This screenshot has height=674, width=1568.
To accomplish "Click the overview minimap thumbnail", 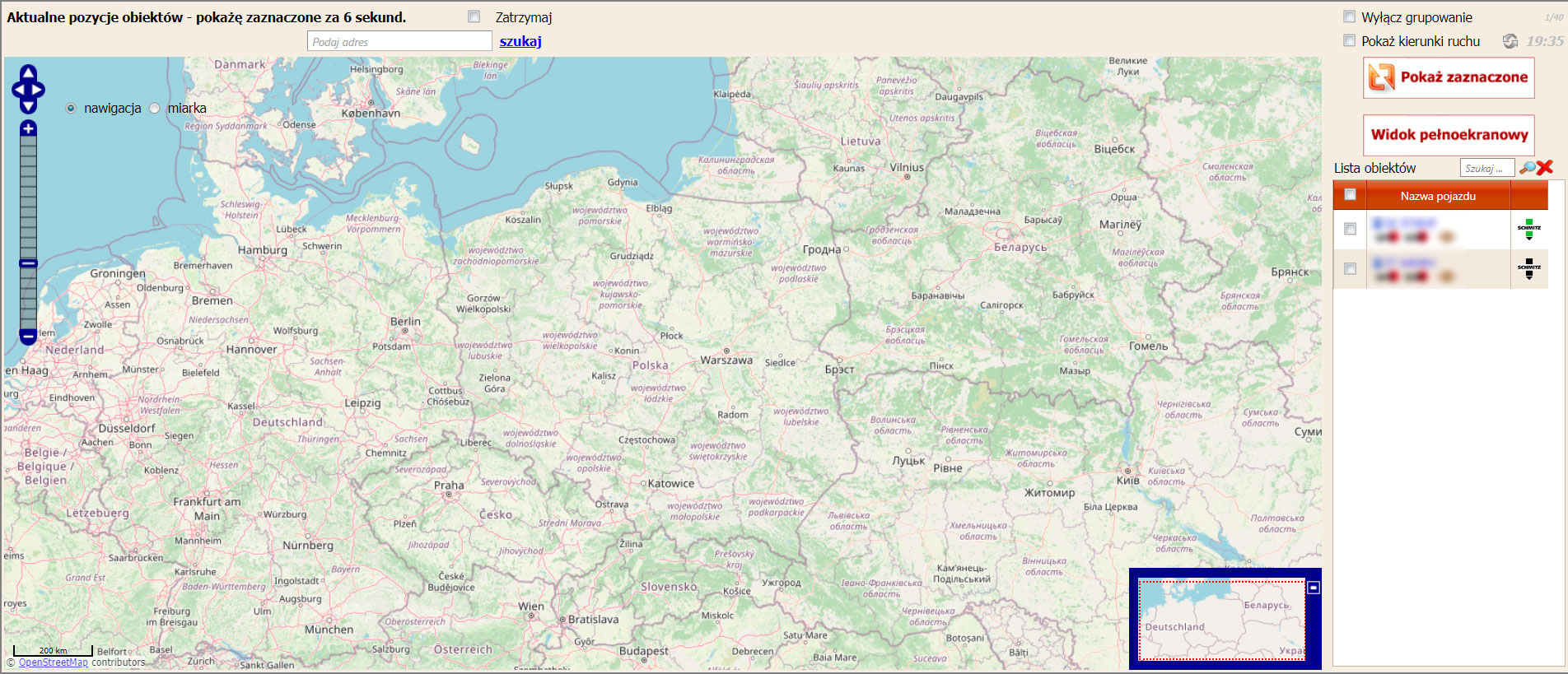I will [x=1221, y=619].
